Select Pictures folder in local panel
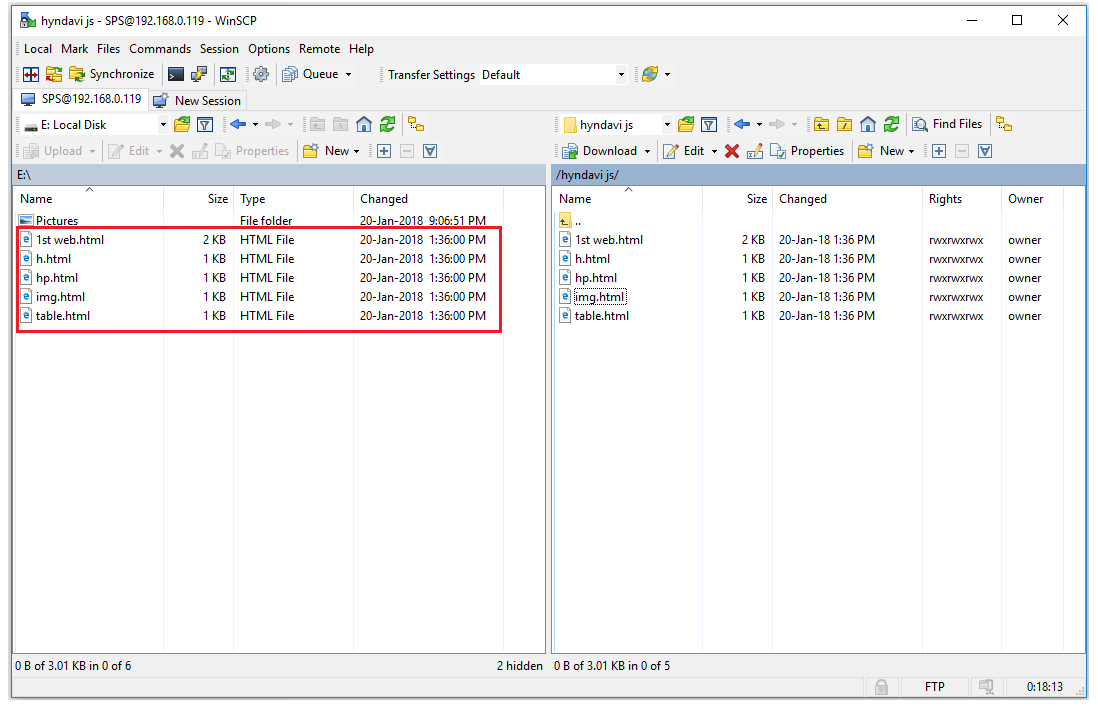1098x709 pixels. pyautogui.click(x=57, y=221)
